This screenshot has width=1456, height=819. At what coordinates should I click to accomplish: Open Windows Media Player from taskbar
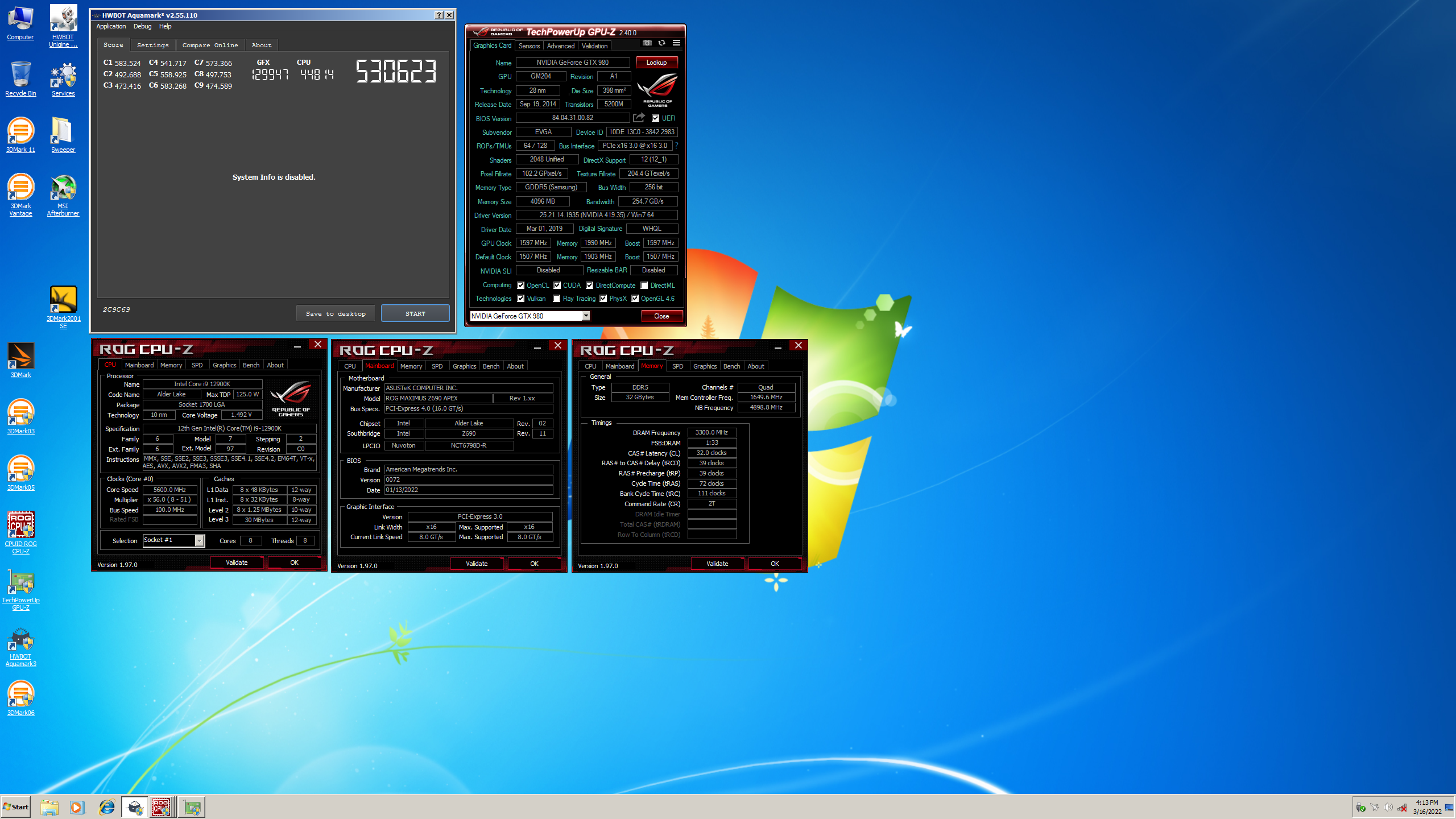[77, 807]
